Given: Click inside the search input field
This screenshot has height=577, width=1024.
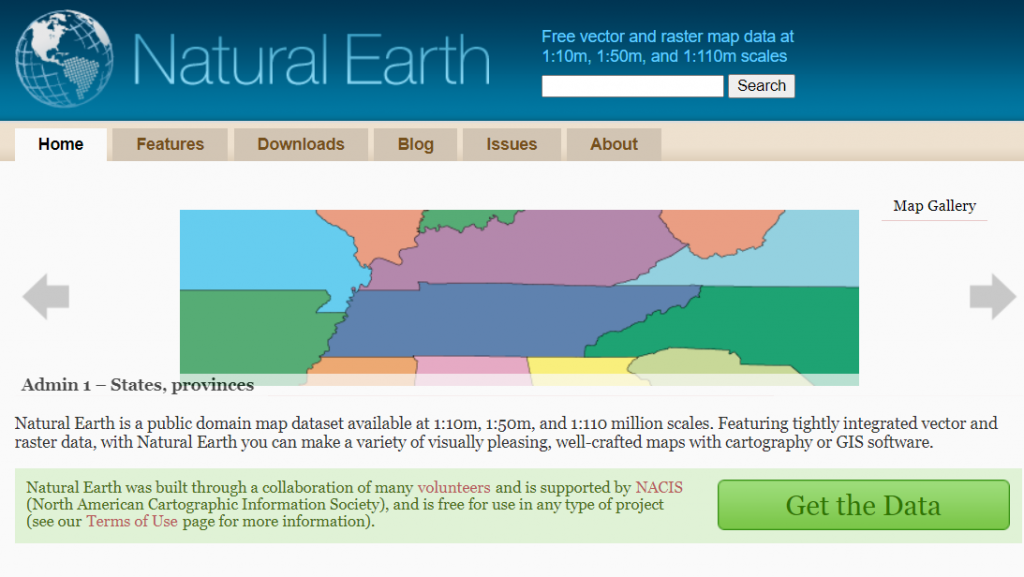Looking at the screenshot, I should coord(631,86).
